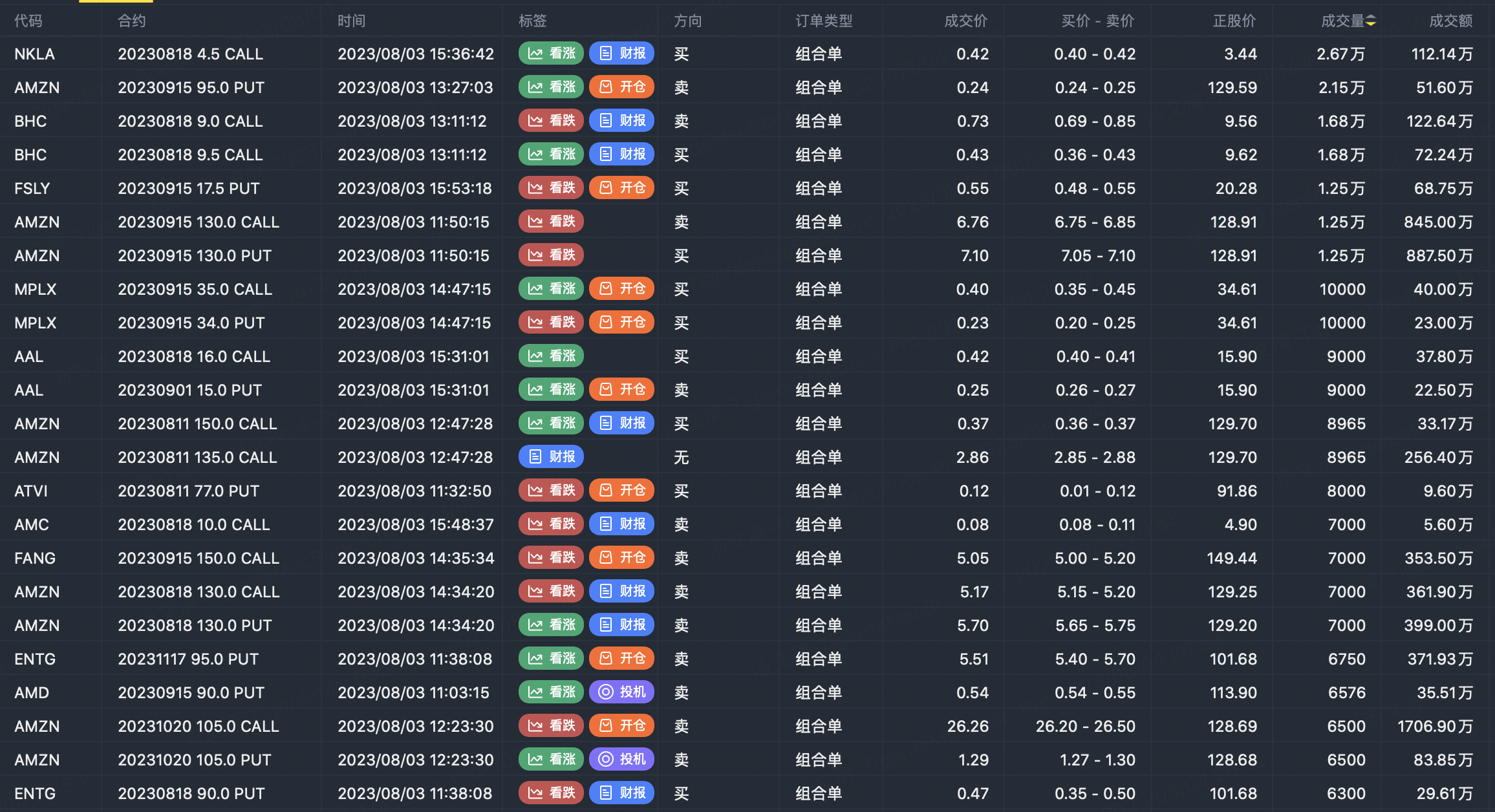Open contract 20230818 4.5 CALL

click(x=191, y=54)
